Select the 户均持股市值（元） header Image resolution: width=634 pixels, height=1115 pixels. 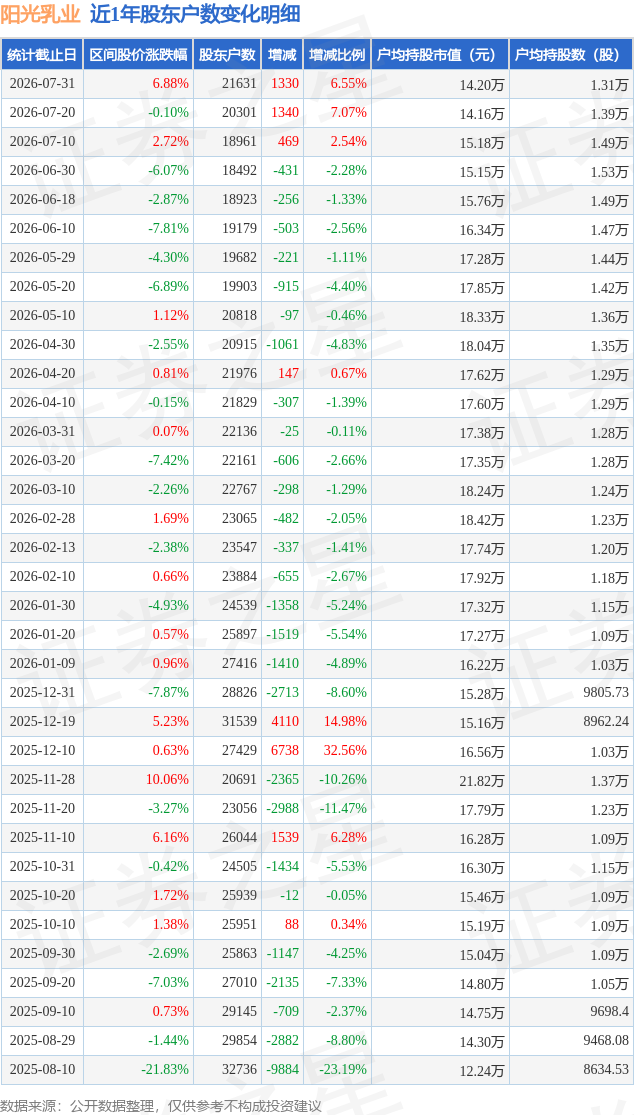[440, 55]
